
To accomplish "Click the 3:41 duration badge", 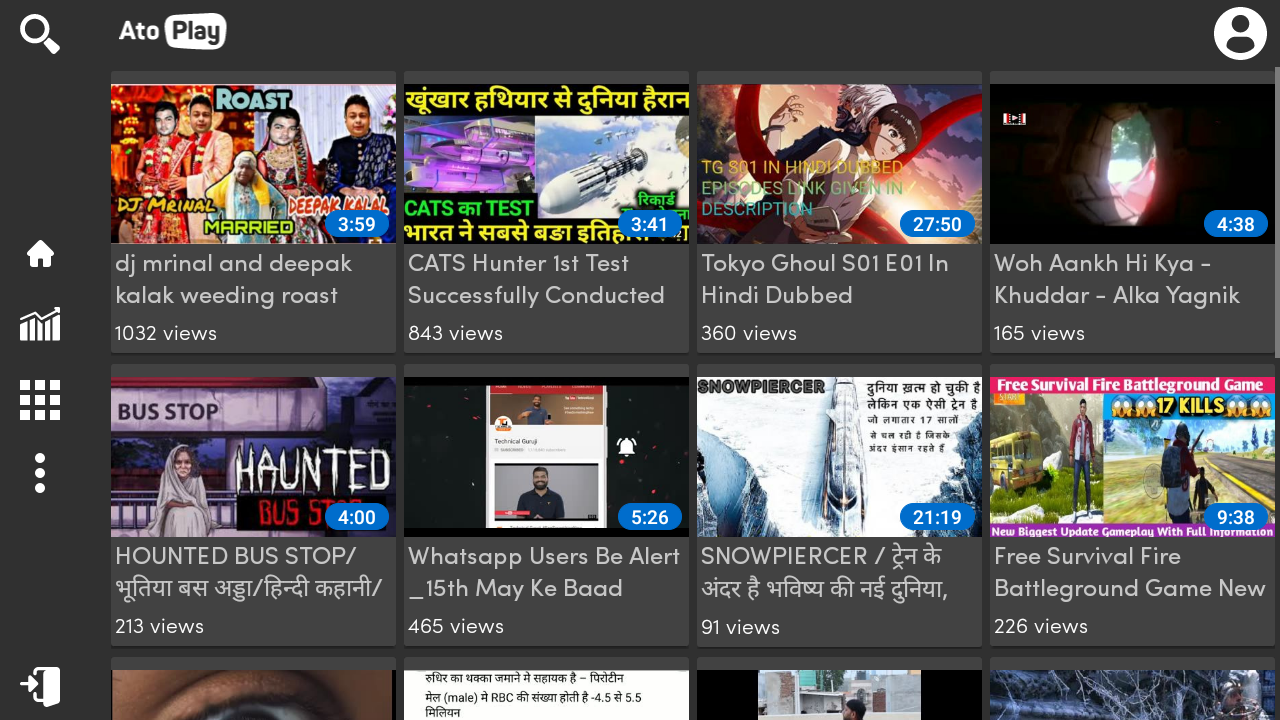I will tap(650, 224).
